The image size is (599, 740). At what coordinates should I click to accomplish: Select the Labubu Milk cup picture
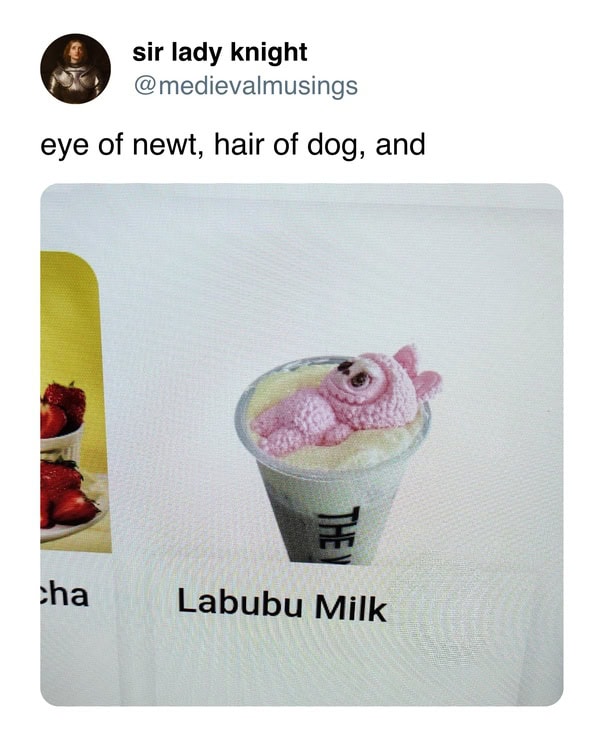[x=337, y=455]
